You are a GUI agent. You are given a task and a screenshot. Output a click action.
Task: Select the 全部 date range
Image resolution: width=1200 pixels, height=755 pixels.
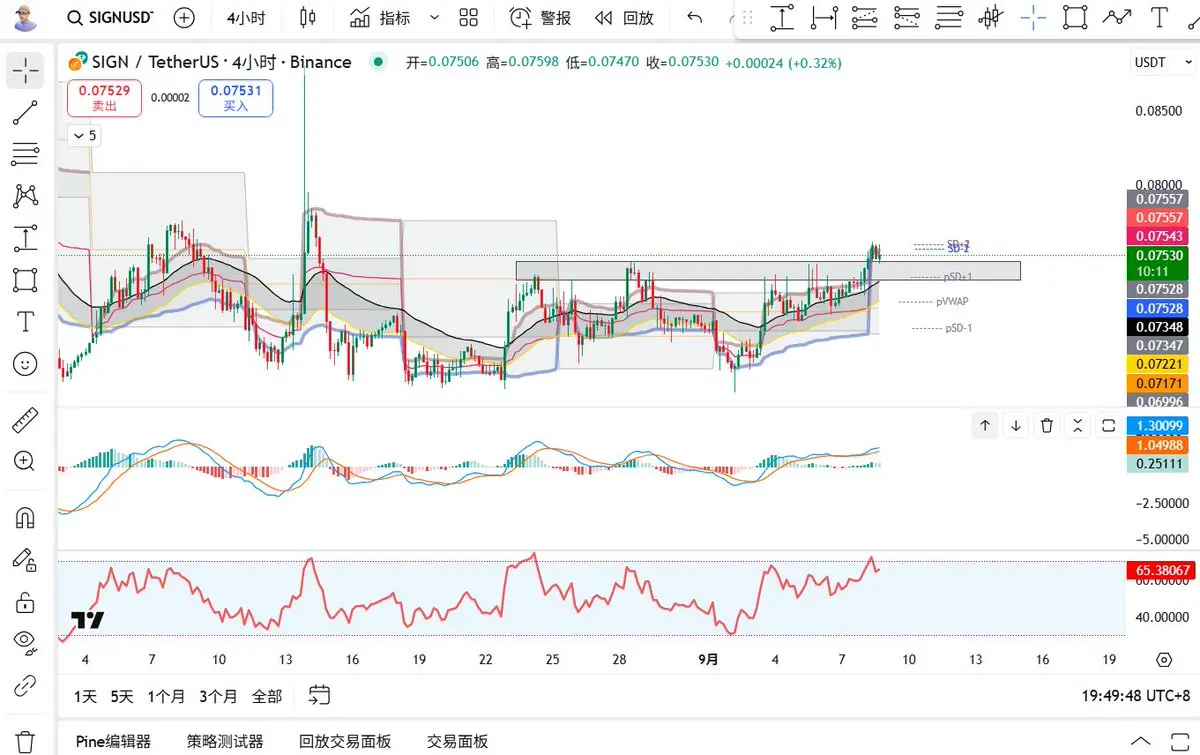(x=267, y=696)
